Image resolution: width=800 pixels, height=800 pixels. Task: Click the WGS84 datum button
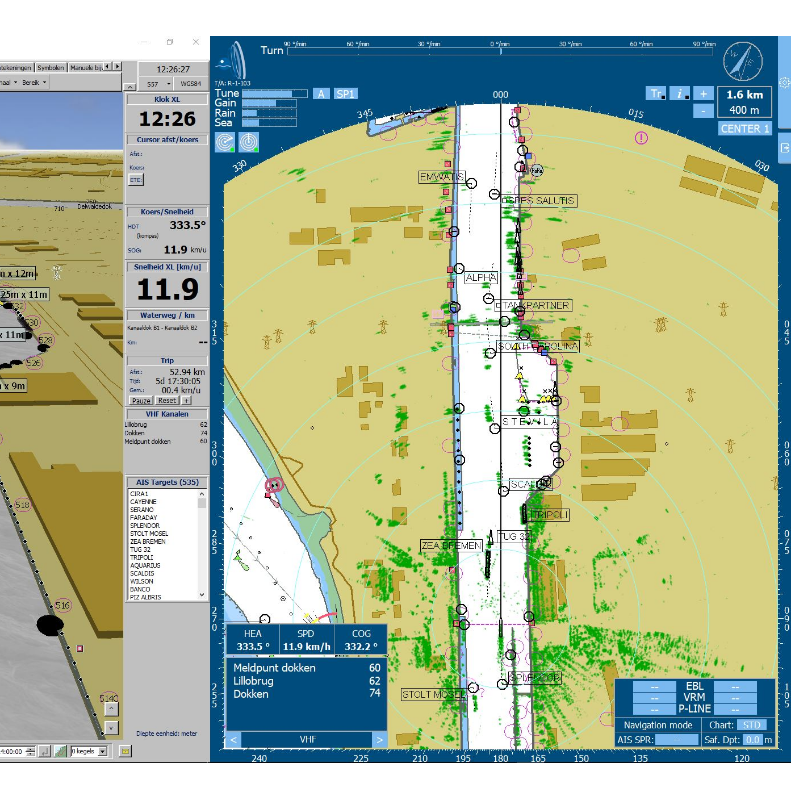tap(190, 84)
